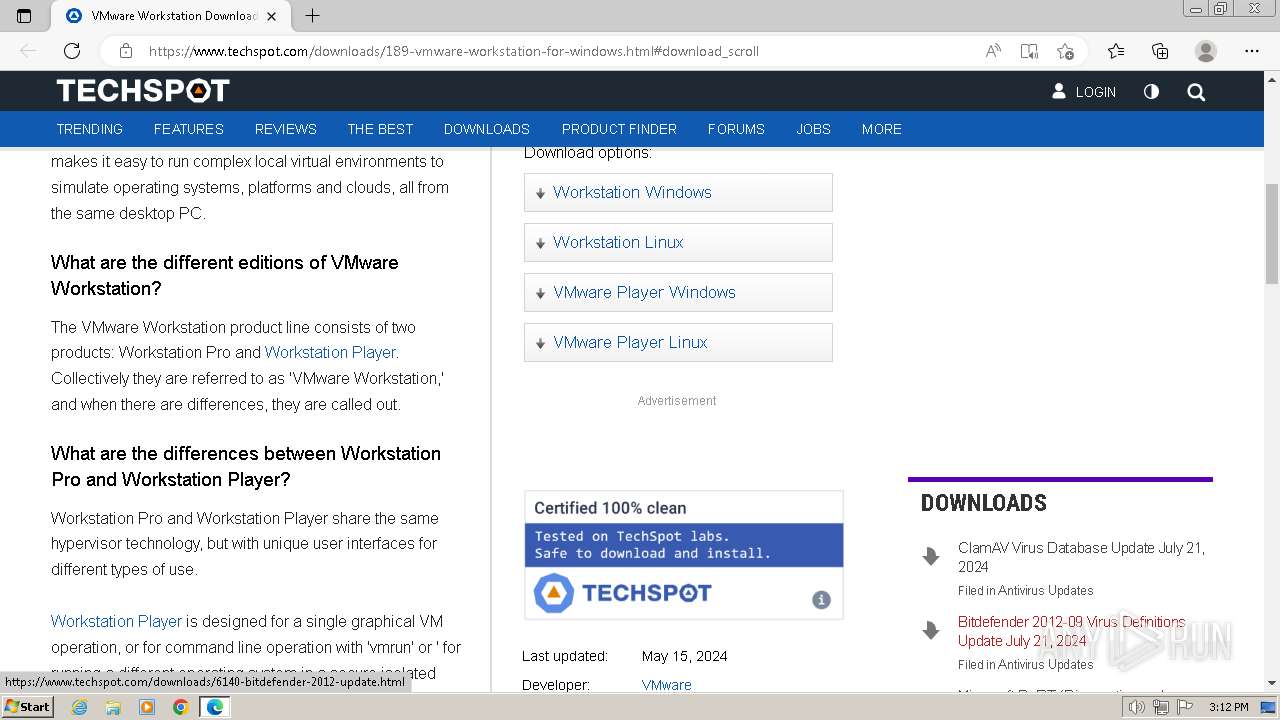Viewport: 1280px width, 720px height.
Task: Download VMware Player Windows option
Action: pyautogui.click(x=678, y=292)
